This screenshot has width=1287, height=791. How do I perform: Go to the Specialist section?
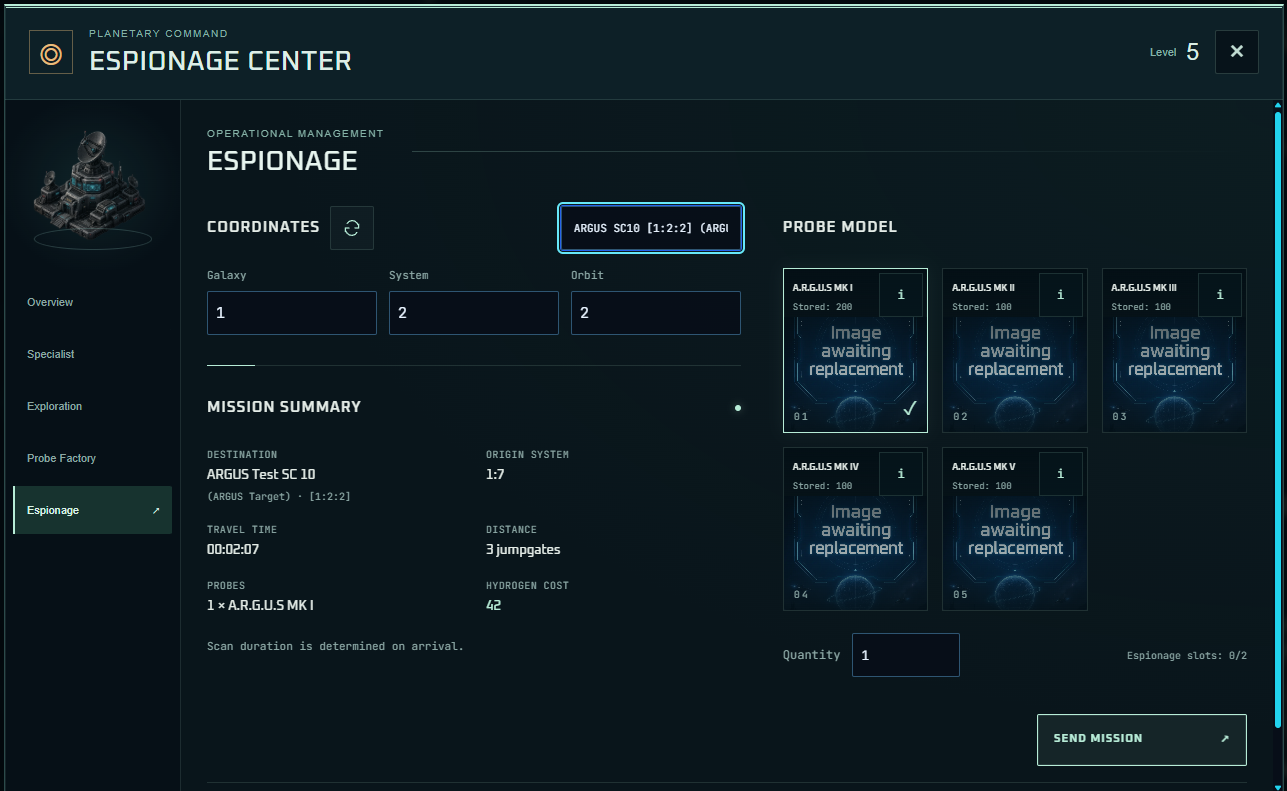[92, 354]
